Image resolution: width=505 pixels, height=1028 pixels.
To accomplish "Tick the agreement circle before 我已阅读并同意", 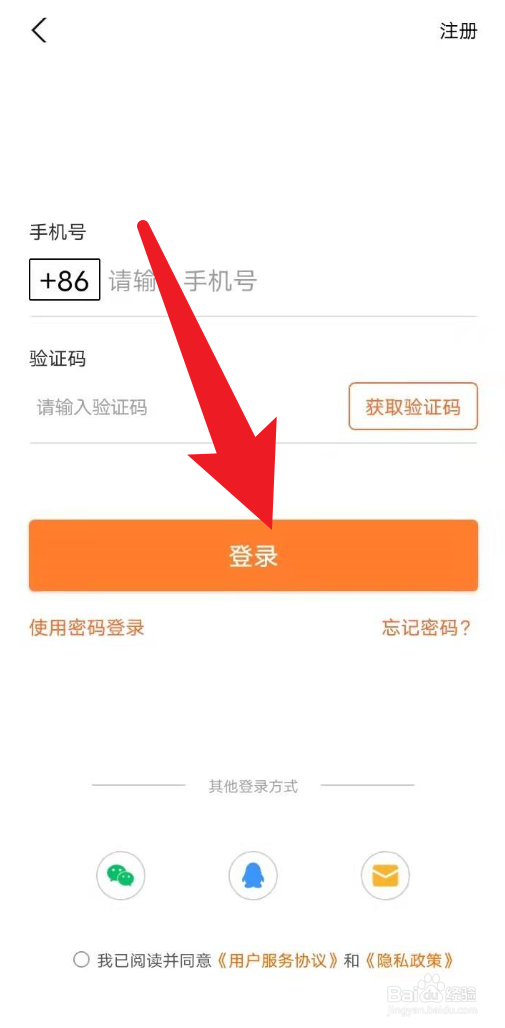I will point(81,960).
